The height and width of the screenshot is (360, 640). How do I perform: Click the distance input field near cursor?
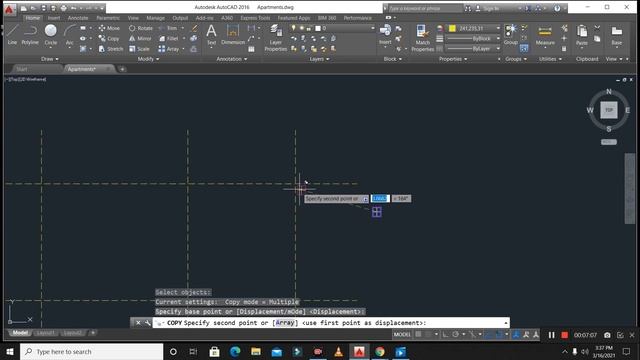pyautogui.click(x=380, y=198)
